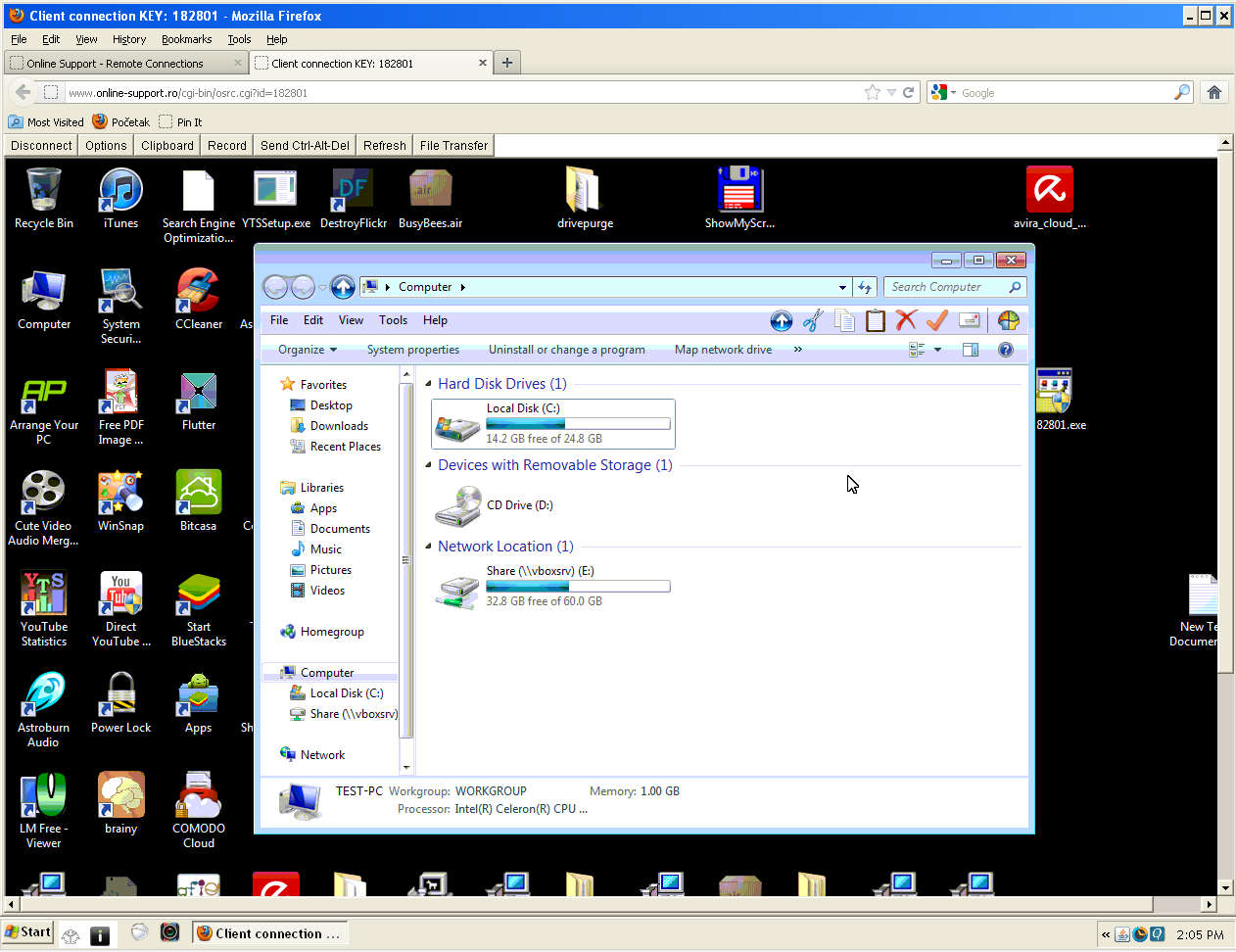Open CCleaner desktop shortcut
Image resolution: width=1236 pixels, height=952 pixels.
198,292
